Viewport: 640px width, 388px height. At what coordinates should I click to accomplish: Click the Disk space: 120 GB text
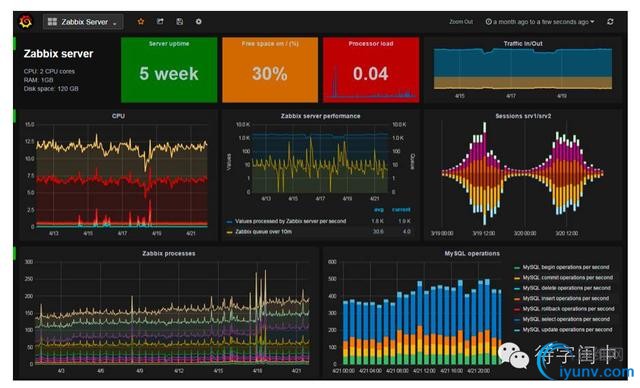(x=51, y=89)
